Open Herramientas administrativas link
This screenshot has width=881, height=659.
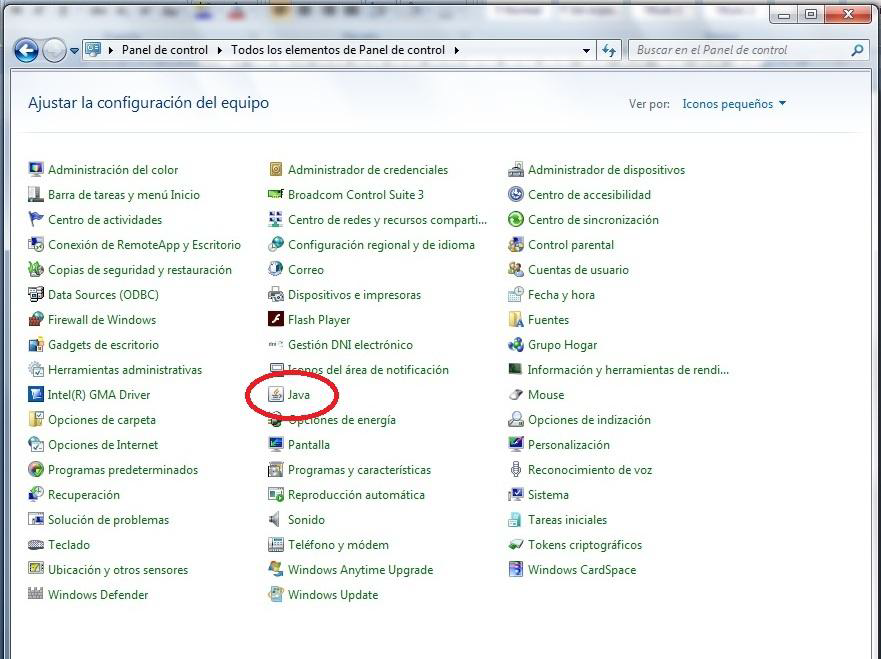point(125,370)
